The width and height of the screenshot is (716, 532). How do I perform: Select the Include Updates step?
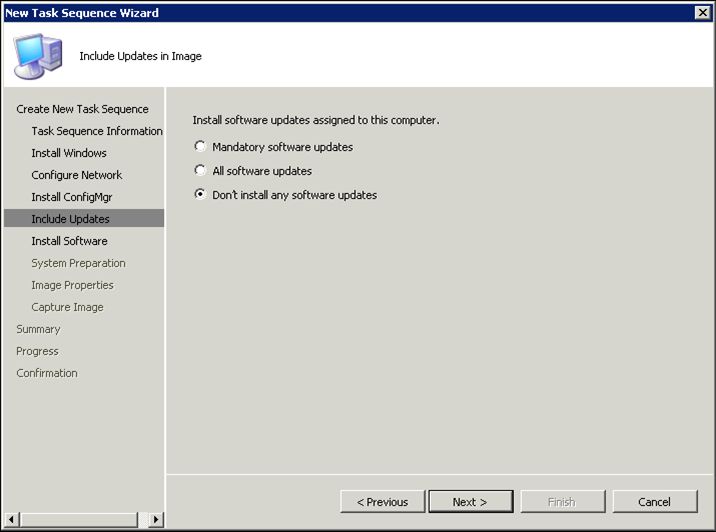coord(84,219)
